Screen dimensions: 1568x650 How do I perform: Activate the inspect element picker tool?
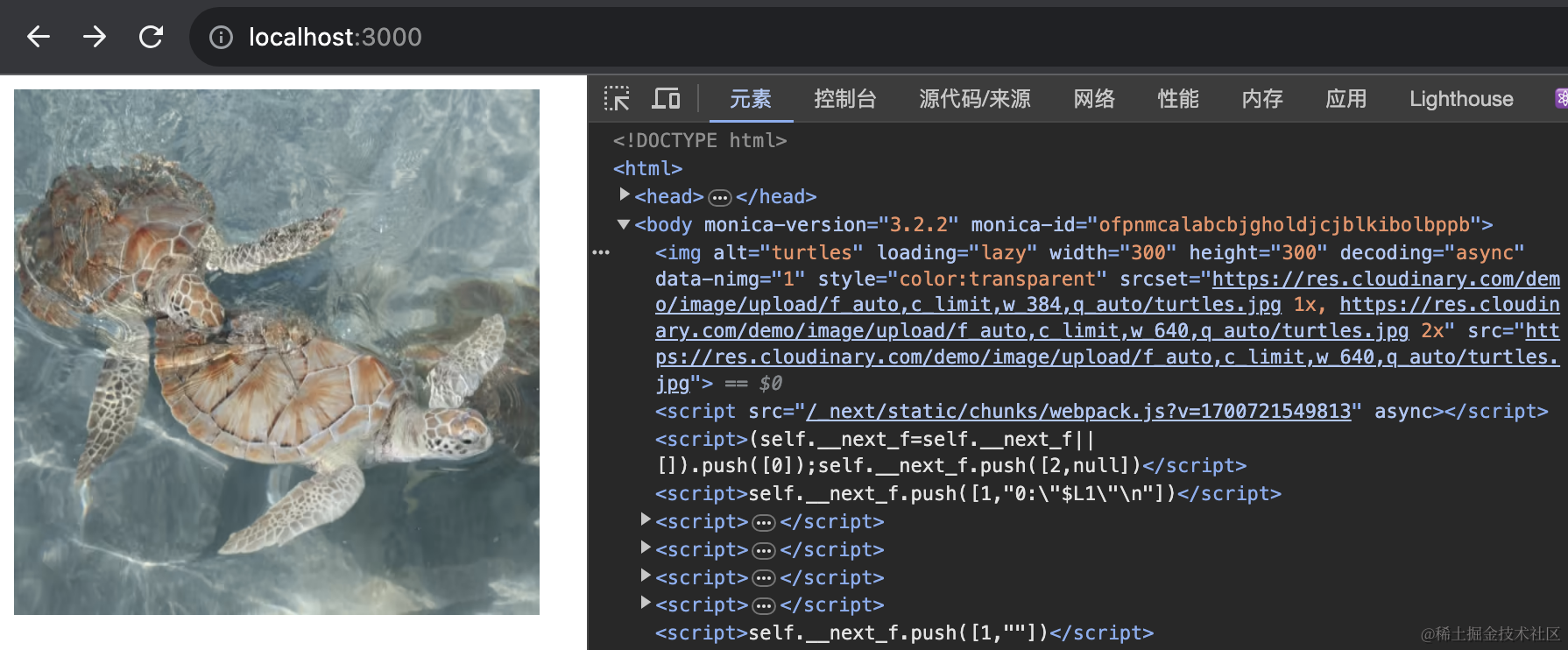(x=617, y=98)
